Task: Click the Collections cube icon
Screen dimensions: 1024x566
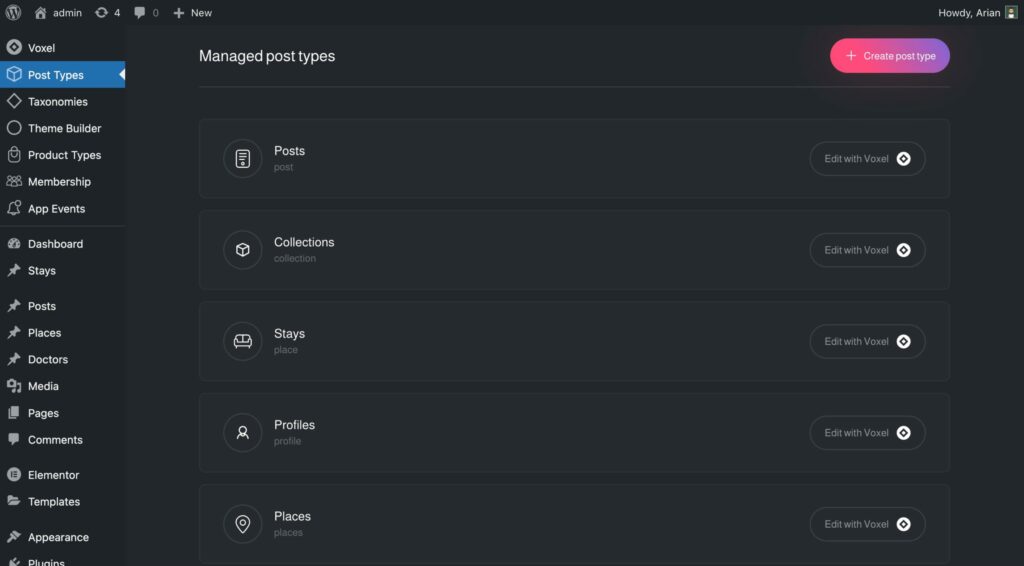Action: (x=242, y=250)
